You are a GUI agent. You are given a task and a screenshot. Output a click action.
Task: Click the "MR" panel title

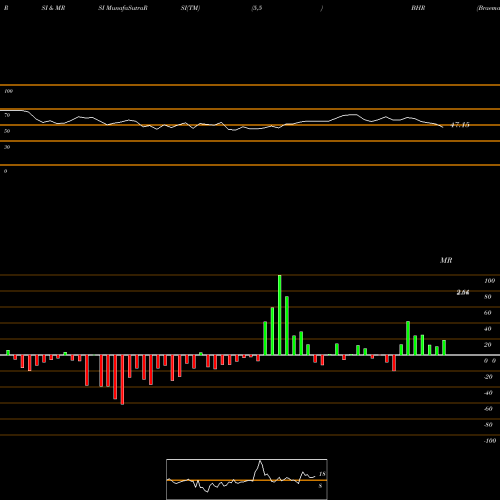tap(446, 260)
